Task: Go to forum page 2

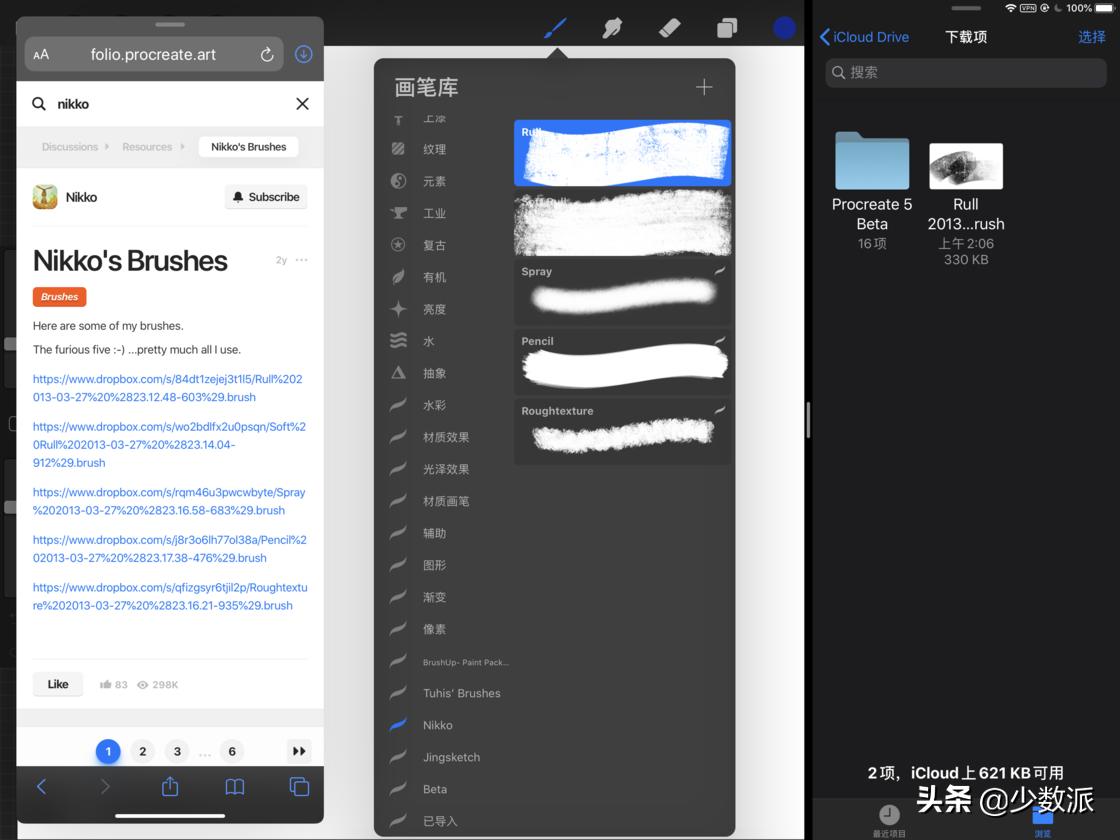Action: click(143, 751)
